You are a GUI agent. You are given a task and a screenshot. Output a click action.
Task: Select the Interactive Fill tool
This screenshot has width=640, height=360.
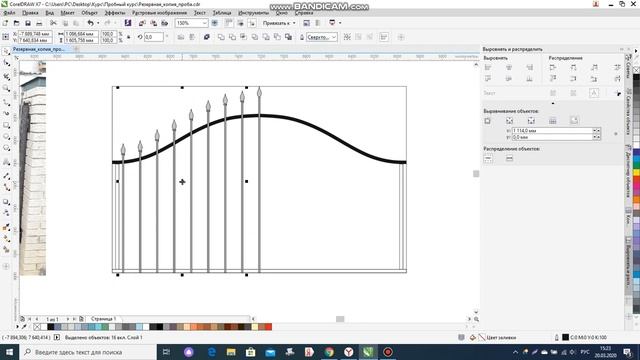pos(6,239)
